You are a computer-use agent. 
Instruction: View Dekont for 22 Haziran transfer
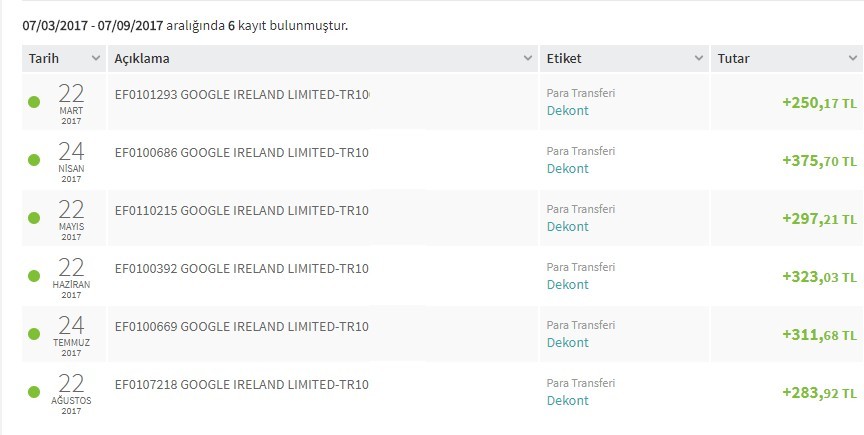pos(568,284)
